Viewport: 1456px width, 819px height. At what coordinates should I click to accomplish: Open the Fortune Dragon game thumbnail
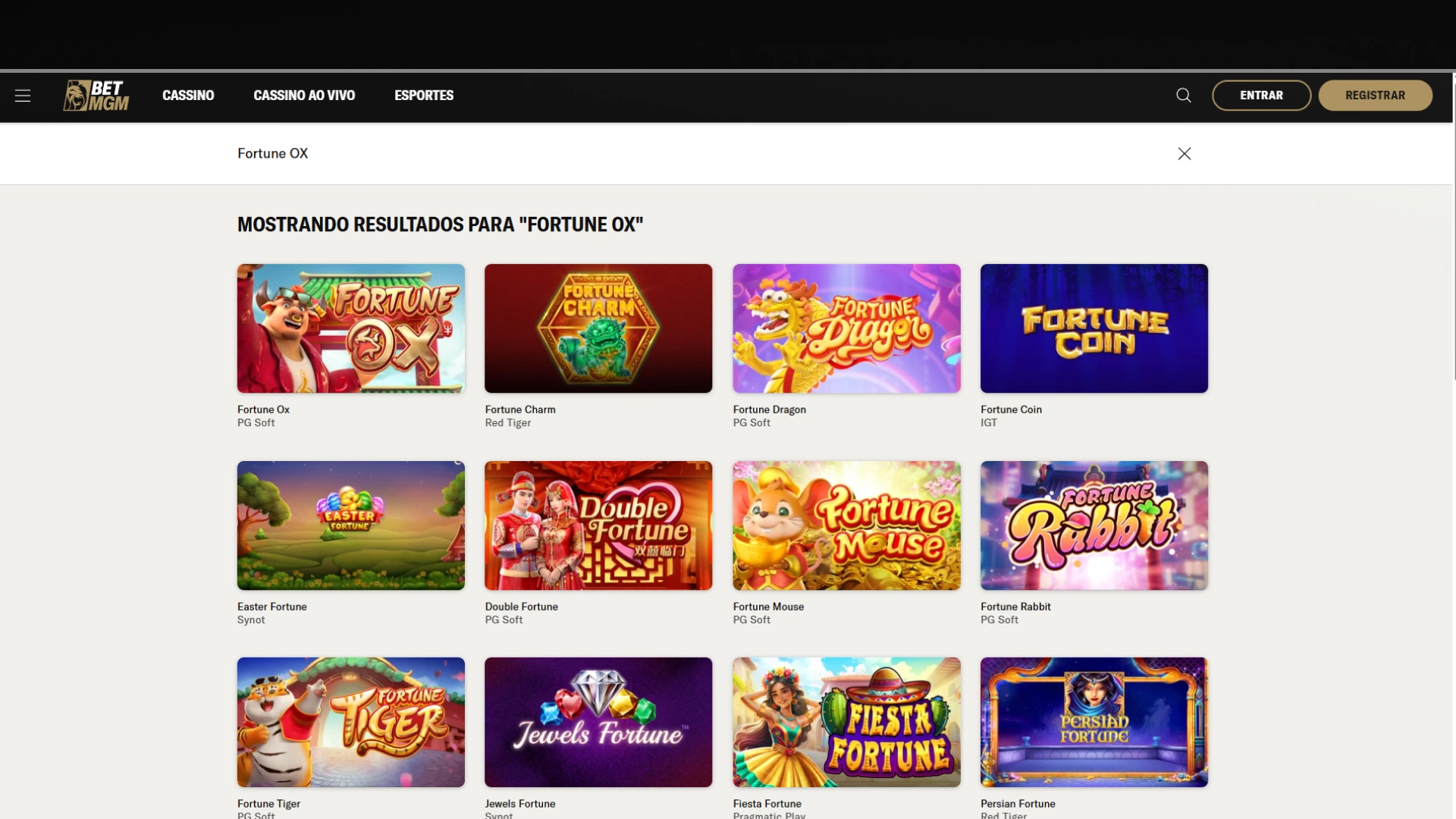(x=846, y=328)
